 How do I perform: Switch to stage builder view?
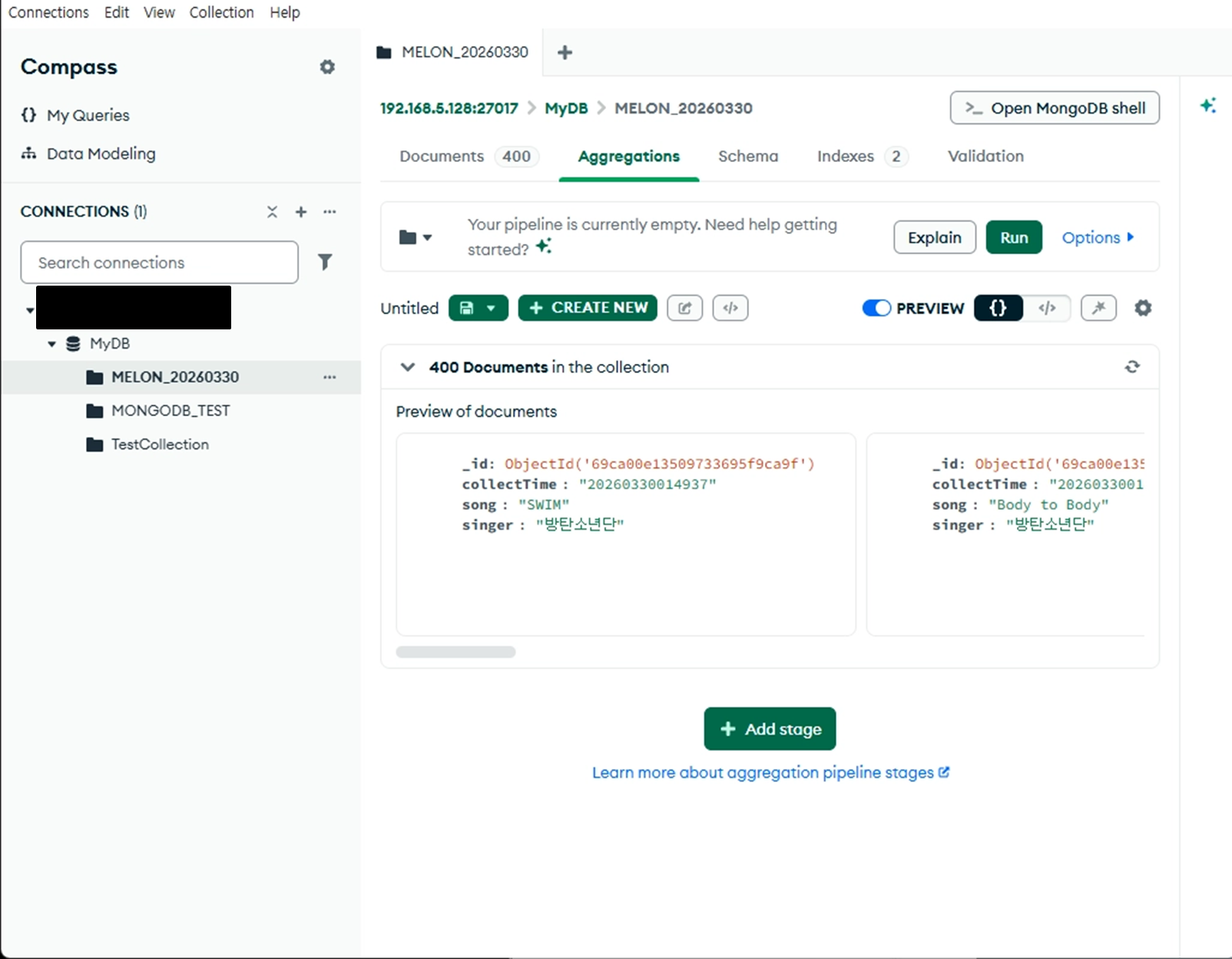point(999,308)
